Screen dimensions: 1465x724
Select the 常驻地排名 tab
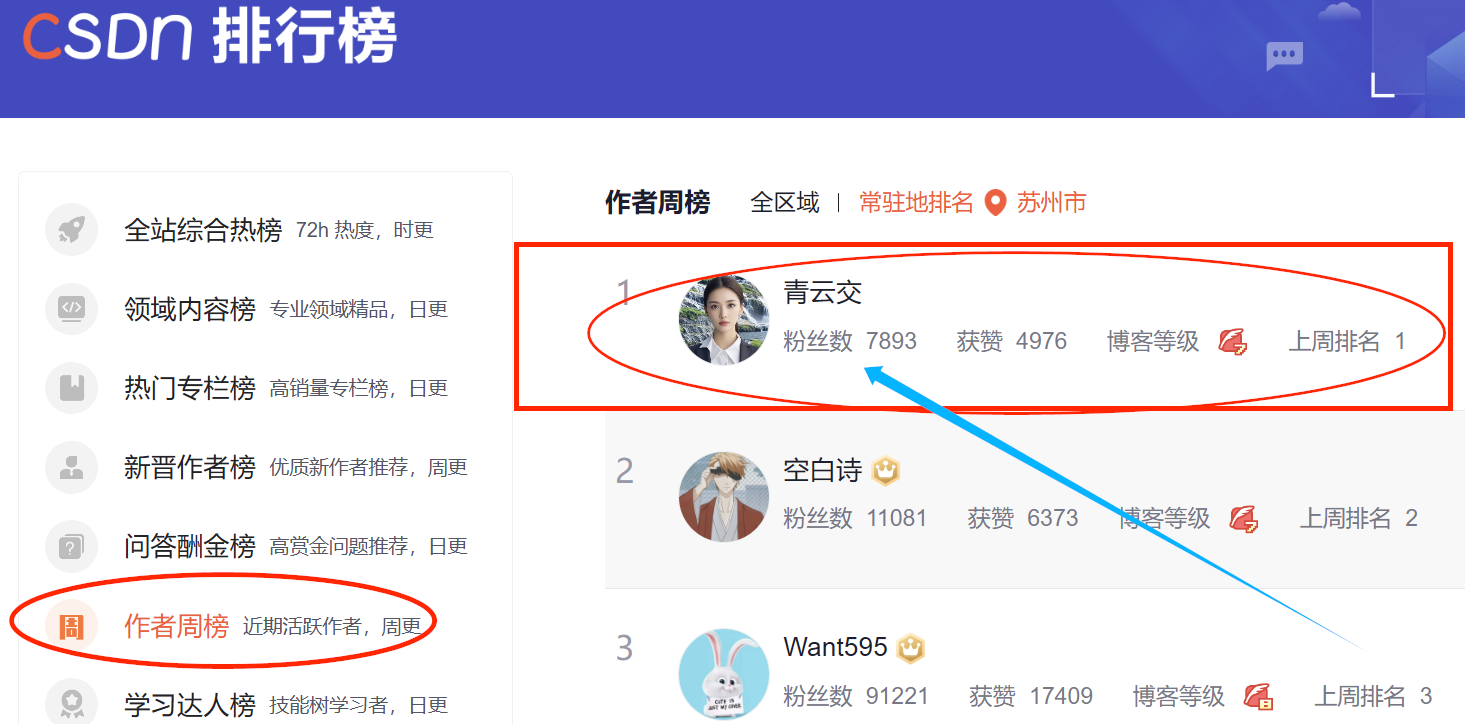(x=916, y=203)
